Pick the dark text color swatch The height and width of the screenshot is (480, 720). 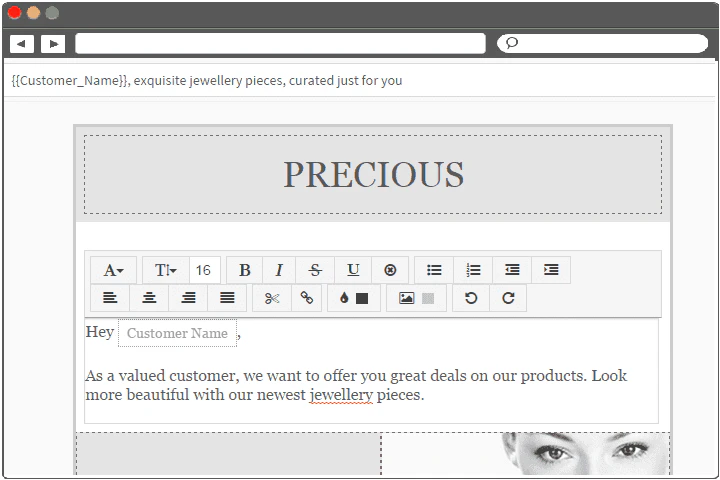tap(362, 299)
